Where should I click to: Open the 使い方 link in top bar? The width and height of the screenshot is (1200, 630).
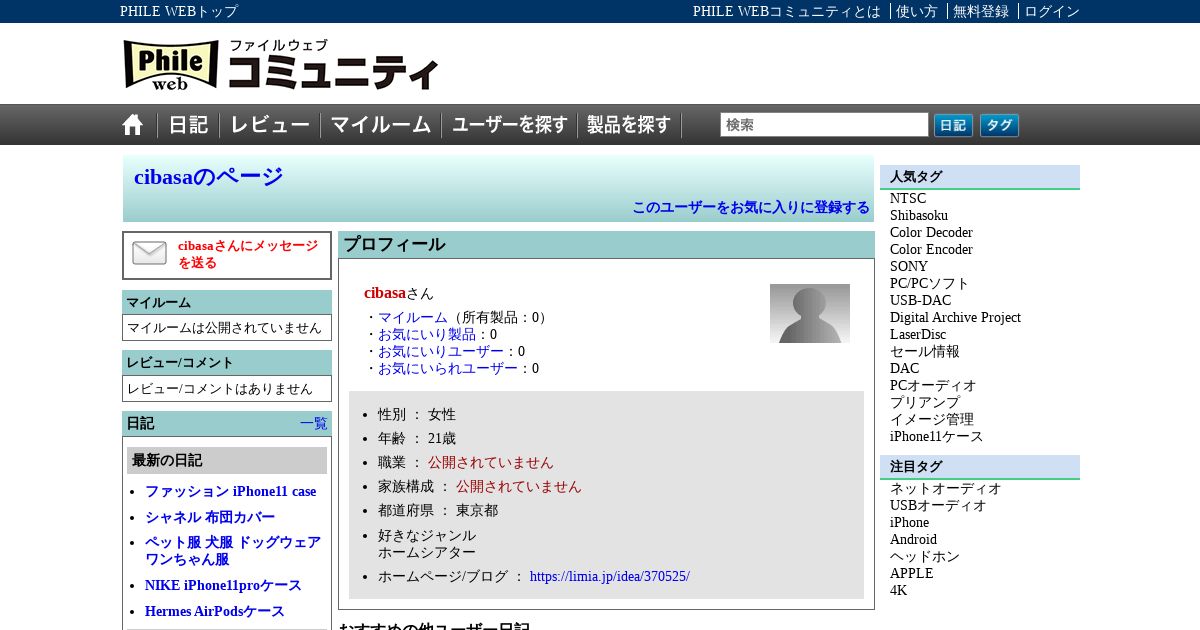pyautogui.click(x=917, y=11)
